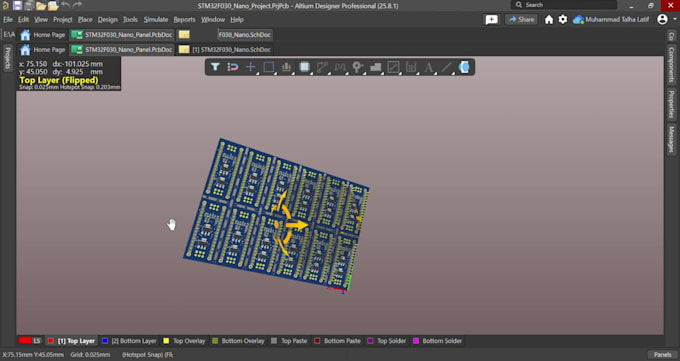
Task: Open the align objects tool
Action: (286, 67)
